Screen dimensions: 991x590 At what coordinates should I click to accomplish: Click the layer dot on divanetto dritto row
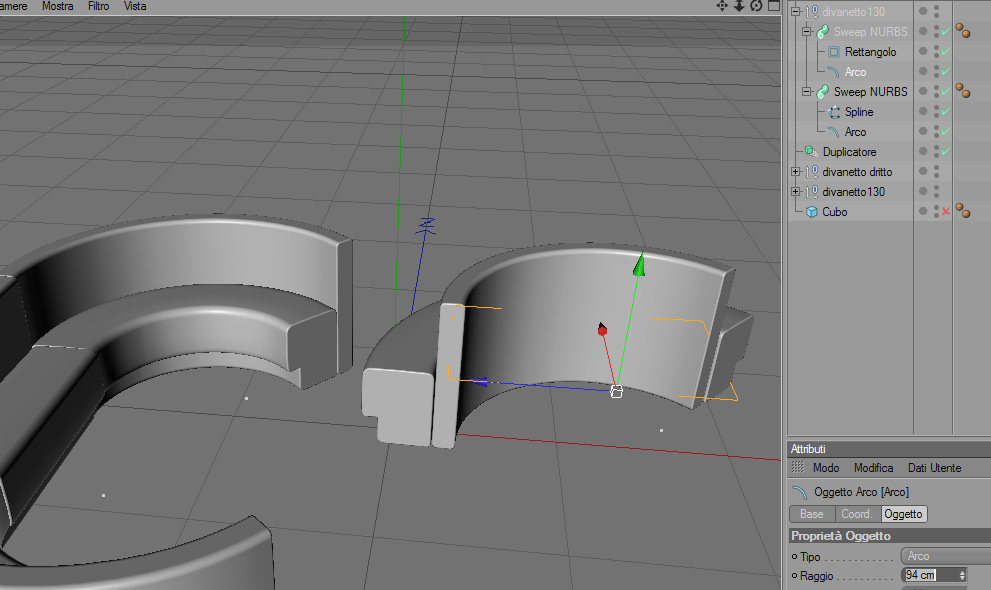(x=923, y=171)
